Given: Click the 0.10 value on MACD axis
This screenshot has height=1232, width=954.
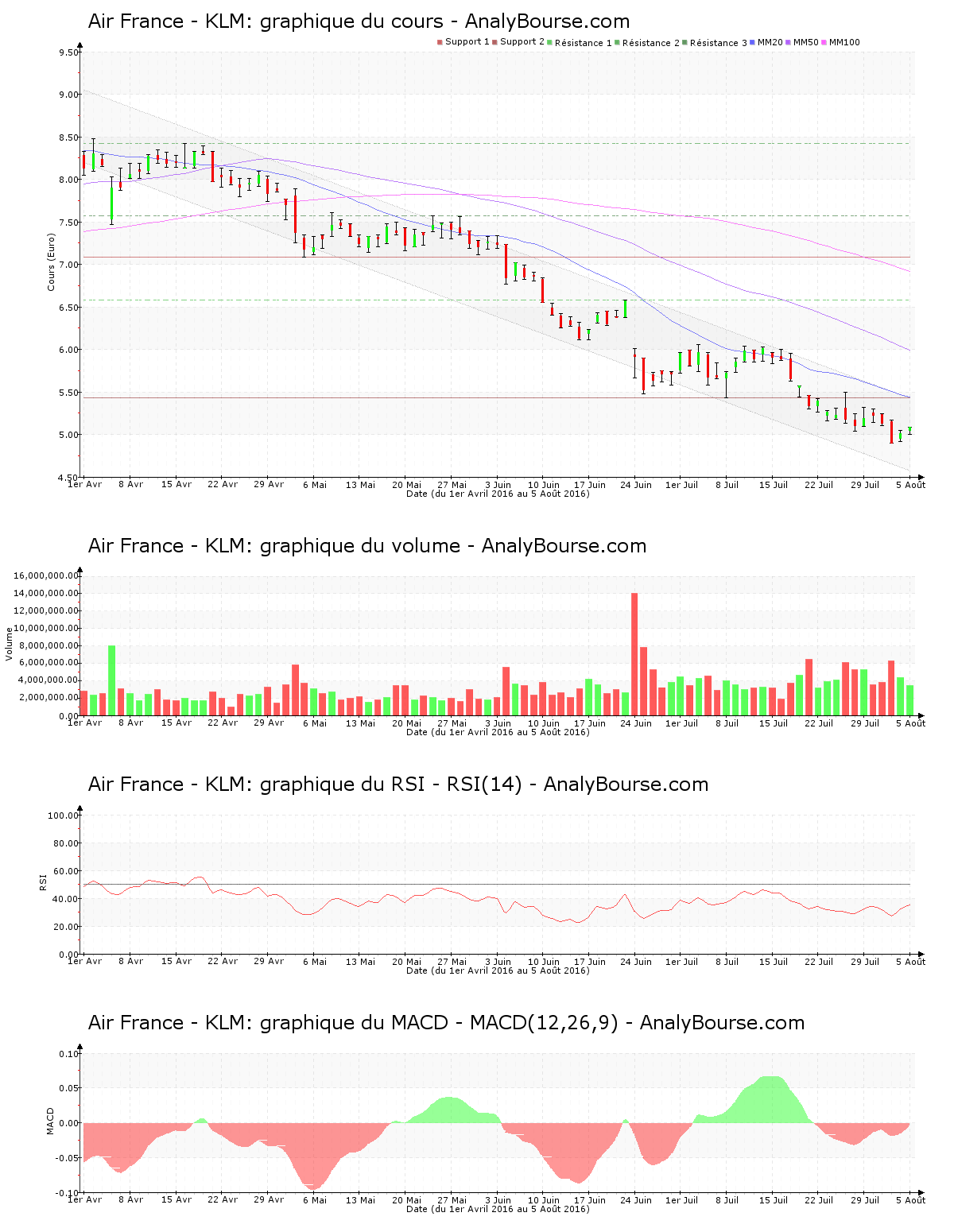Looking at the screenshot, I should click(69, 1054).
